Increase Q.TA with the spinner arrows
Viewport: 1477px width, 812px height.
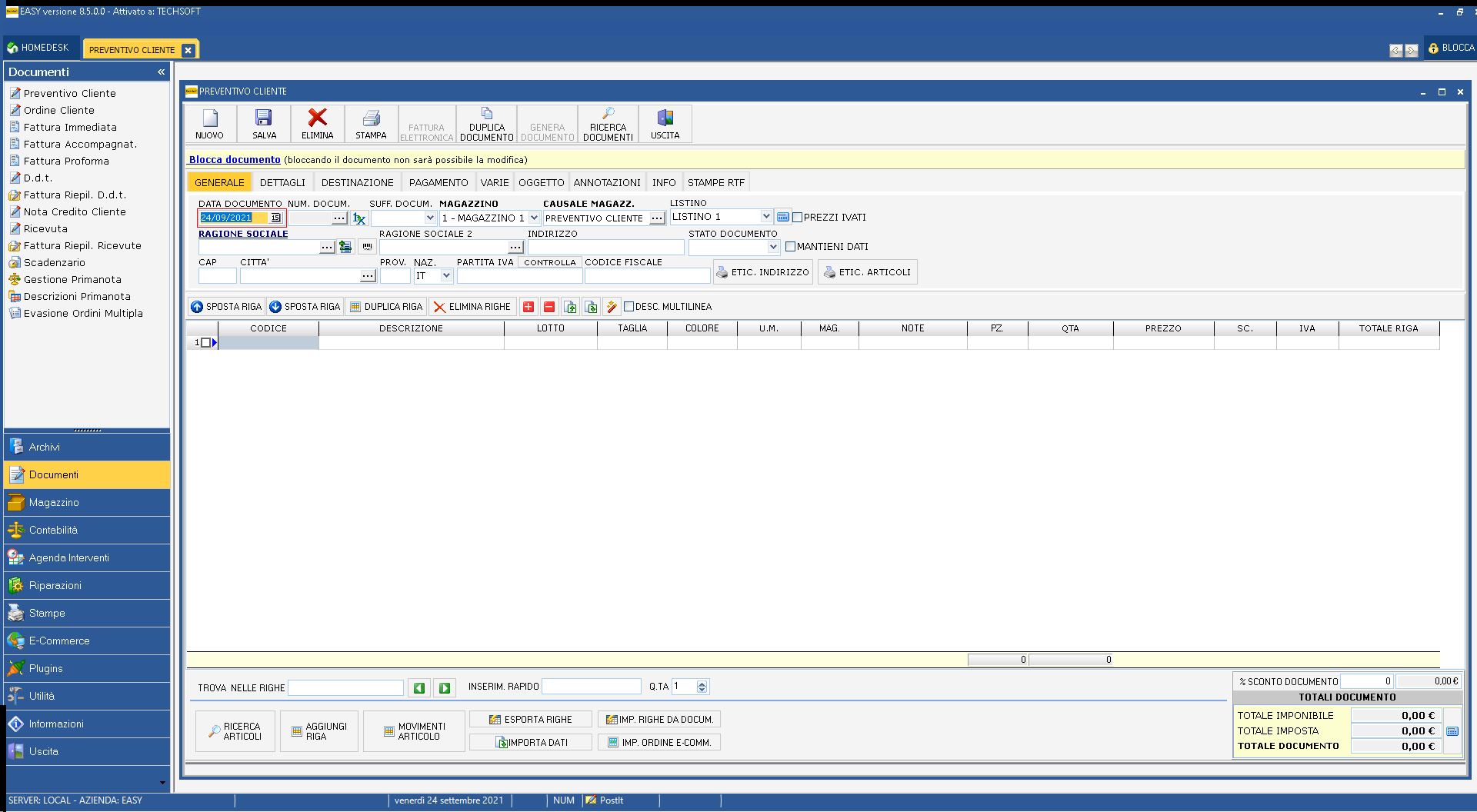(702, 684)
